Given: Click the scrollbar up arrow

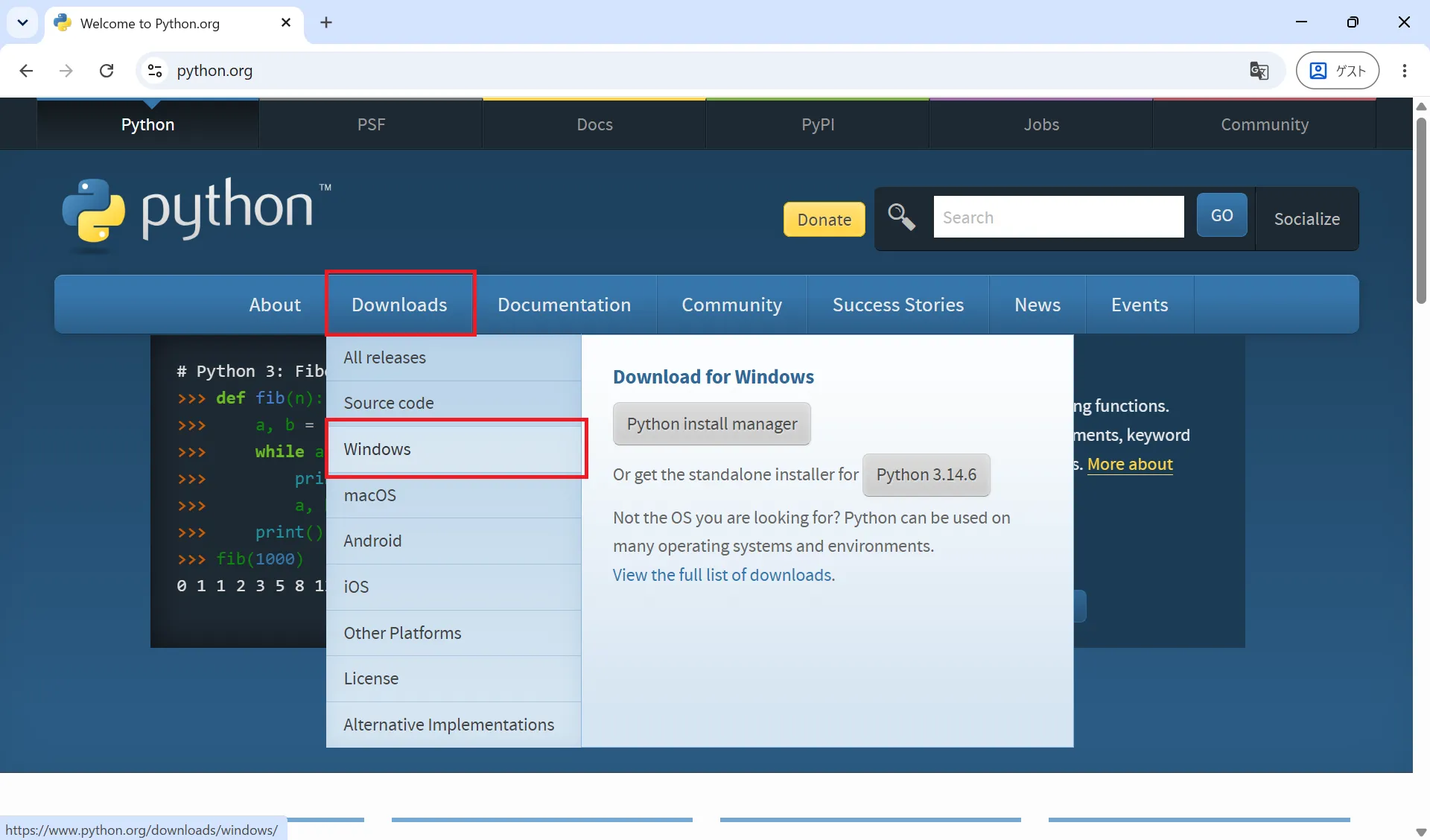Looking at the screenshot, I should pyautogui.click(x=1421, y=106).
